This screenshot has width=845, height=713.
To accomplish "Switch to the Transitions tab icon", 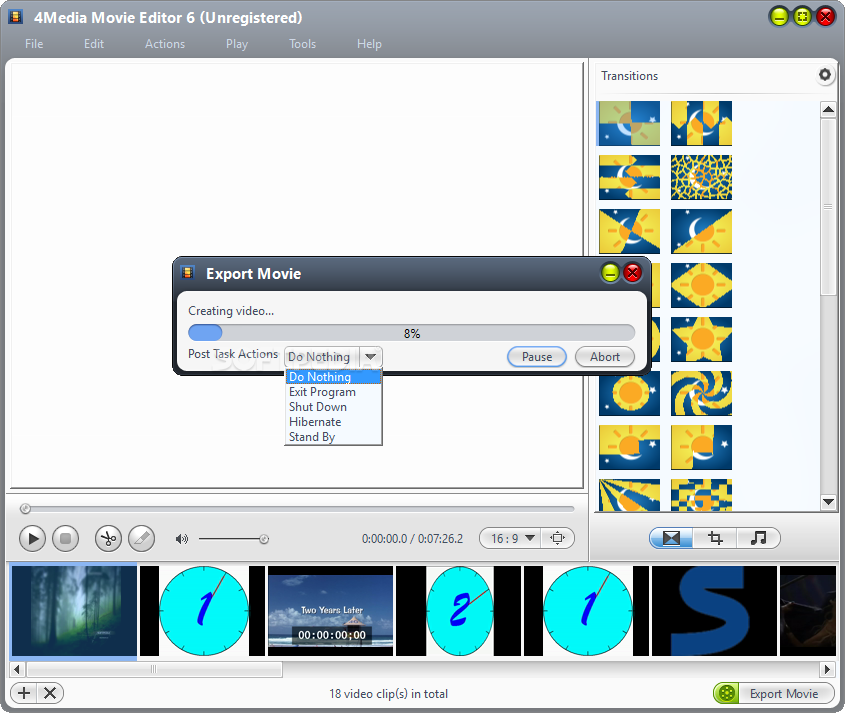I will coord(671,538).
